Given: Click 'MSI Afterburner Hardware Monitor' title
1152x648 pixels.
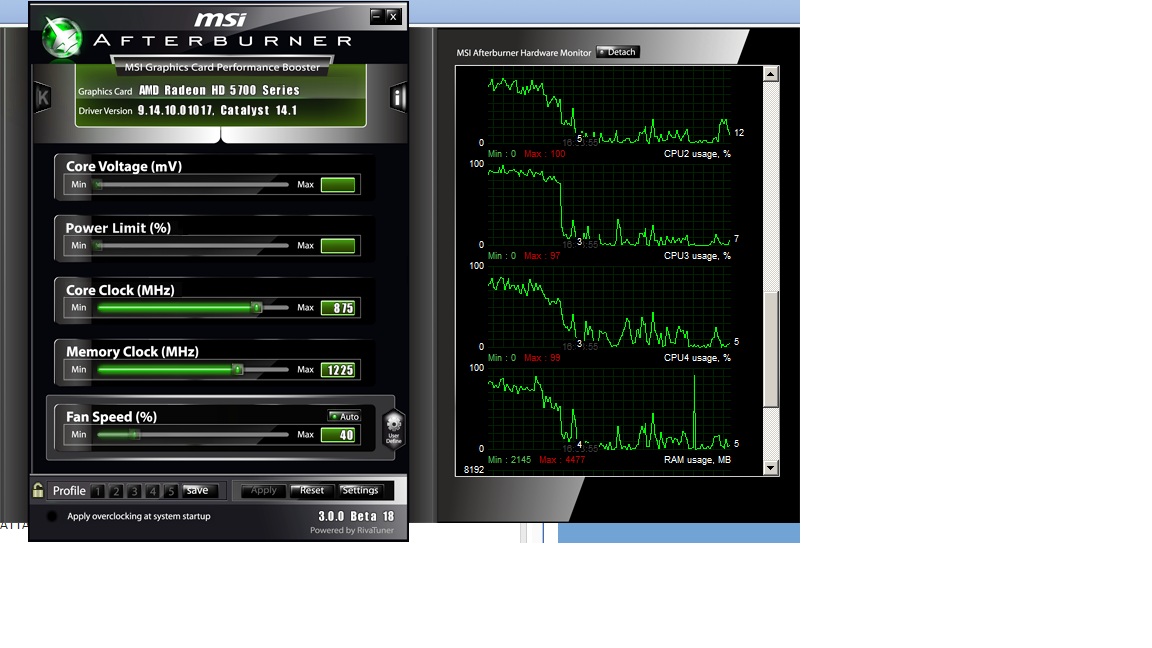Looking at the screenshot, I should click(524, 53).
